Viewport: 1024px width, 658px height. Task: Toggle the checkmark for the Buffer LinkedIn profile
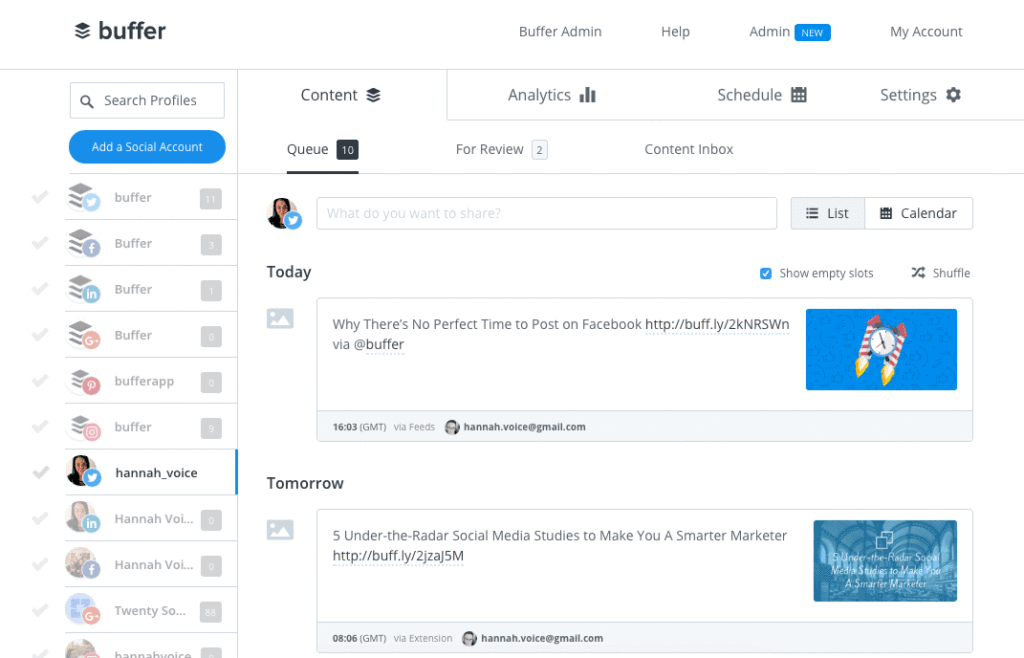(40, 289)
